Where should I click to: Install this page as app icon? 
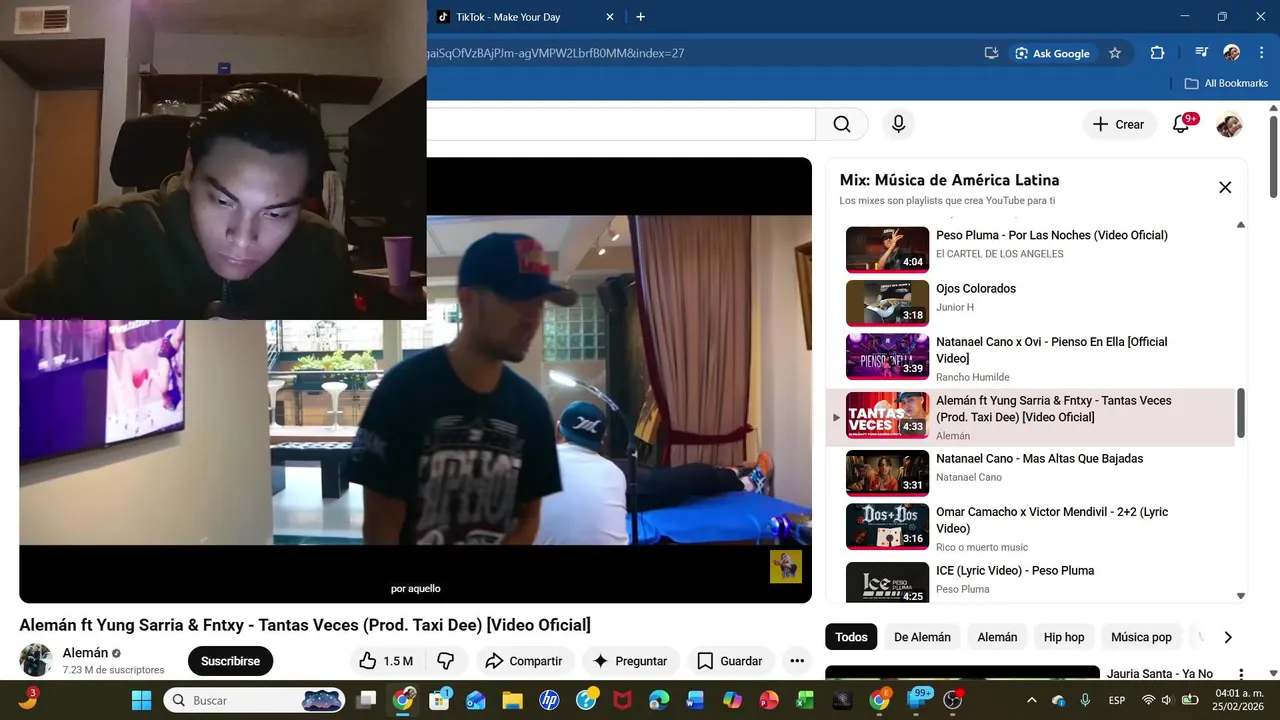pos(991,53)
